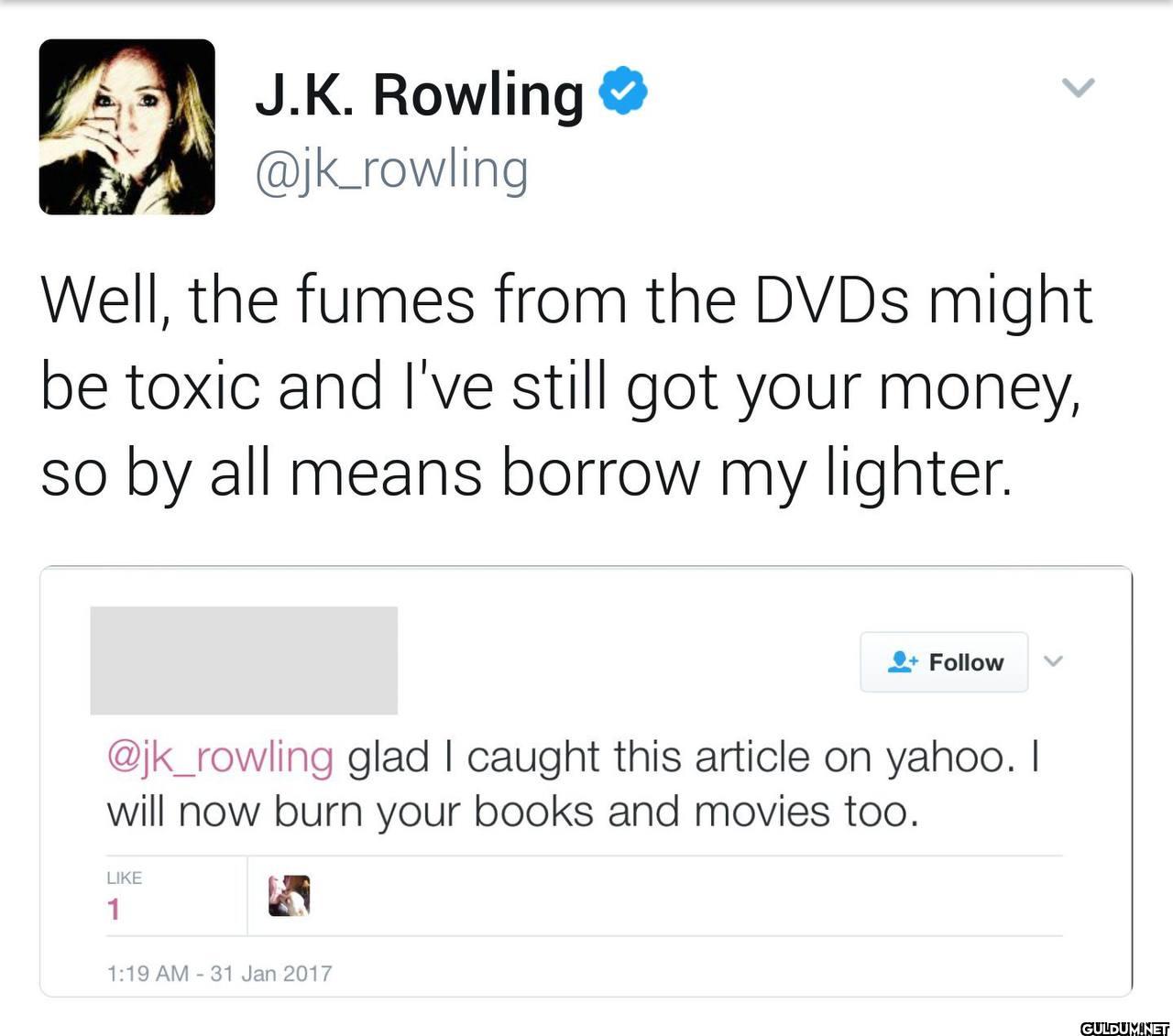The image size is (1173, 1036).
Task: Open the quoted tweet text about yahoo article
Action: 574,784
